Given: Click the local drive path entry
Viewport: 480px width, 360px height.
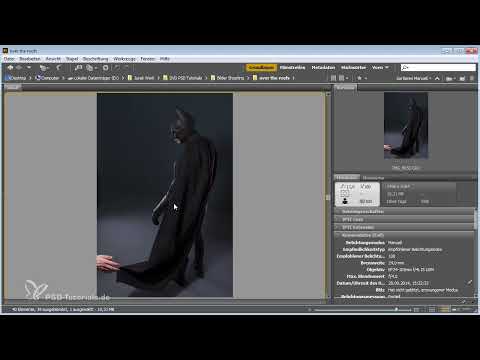Looking at the screenshot, I should 93,78.
